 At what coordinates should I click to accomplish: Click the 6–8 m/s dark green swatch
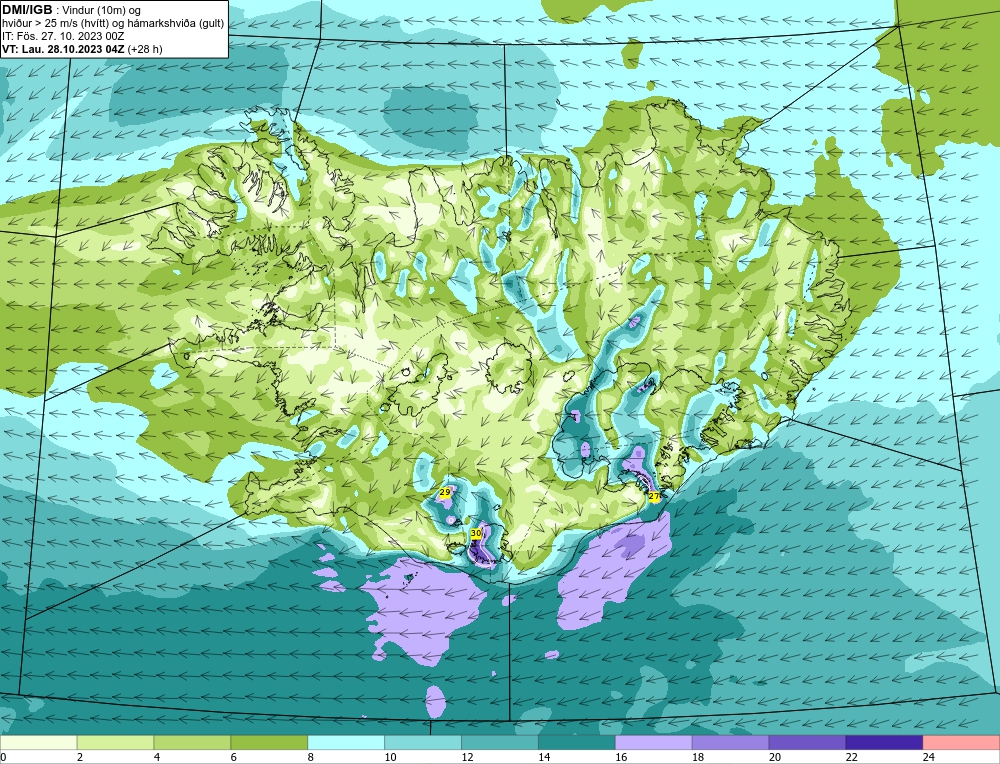coord(269,743)
